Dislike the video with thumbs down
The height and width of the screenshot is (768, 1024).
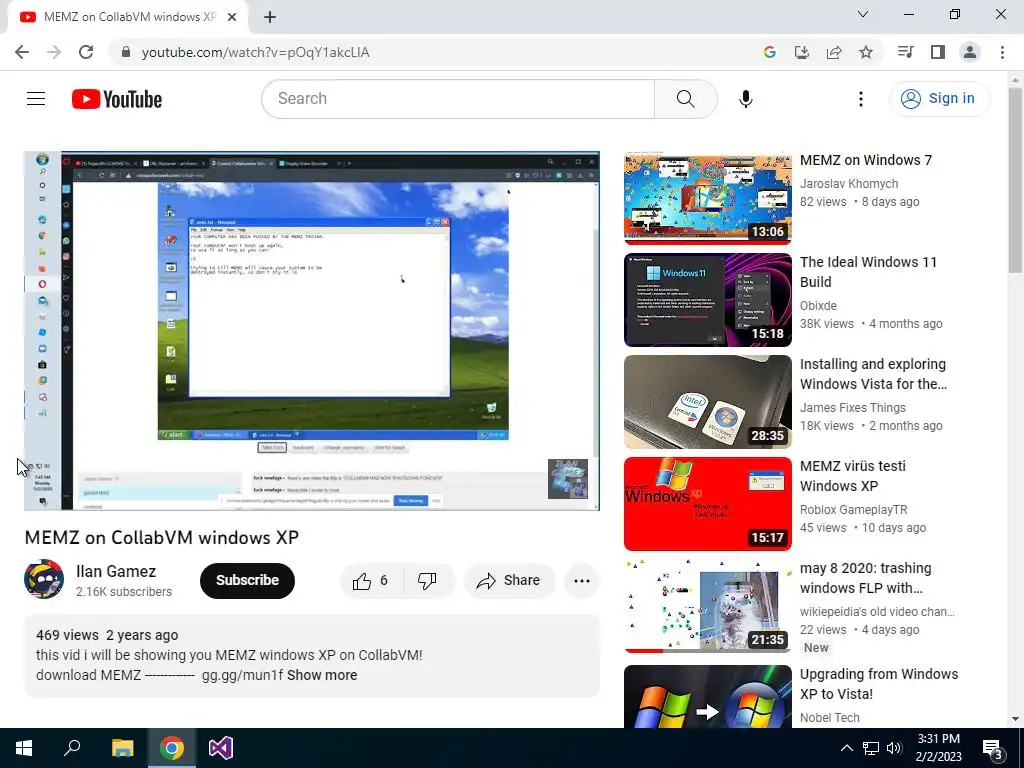coord(427,581)
